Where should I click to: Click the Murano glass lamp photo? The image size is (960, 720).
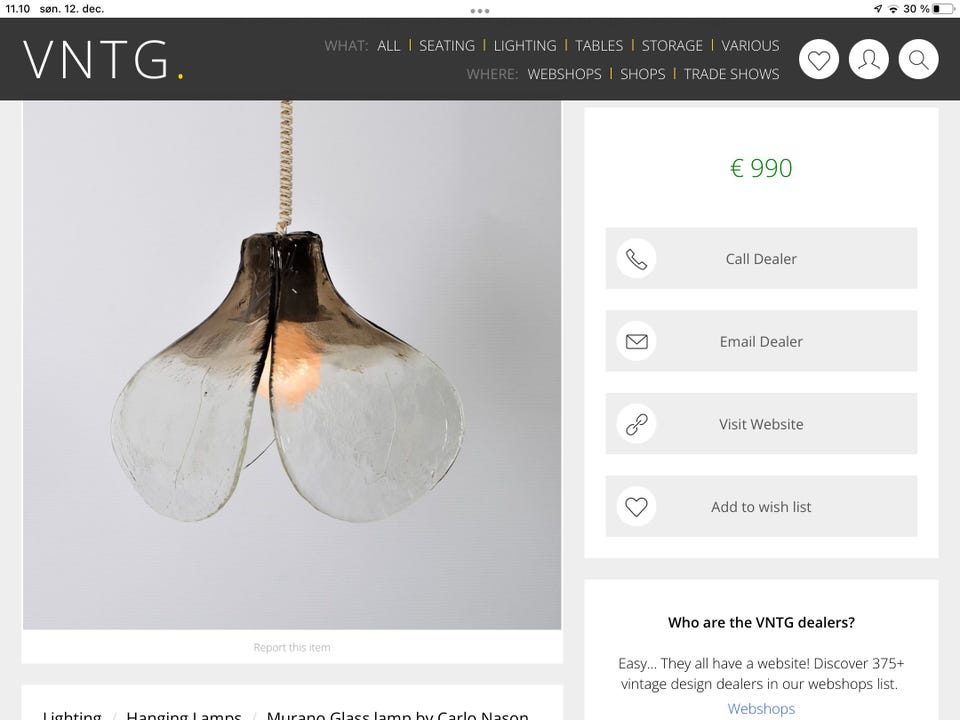coord(290,370)
